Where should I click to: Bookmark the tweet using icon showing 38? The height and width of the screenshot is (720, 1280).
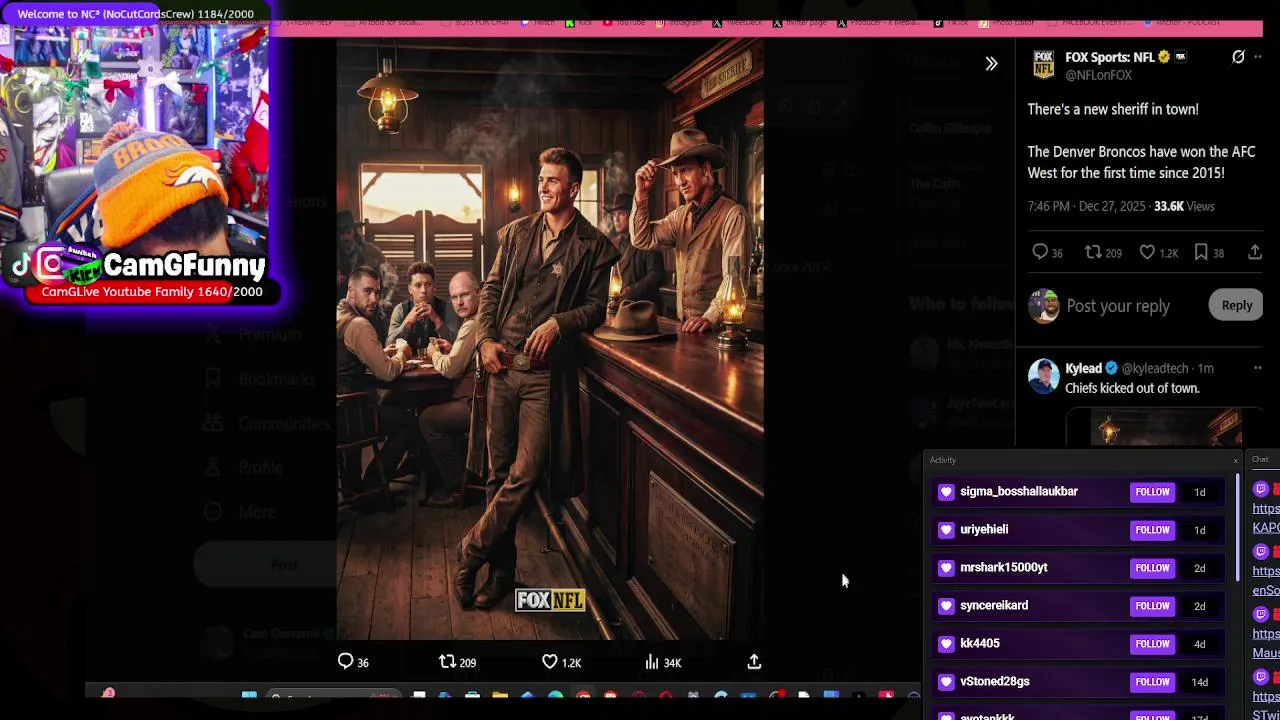click(1201, 252)
